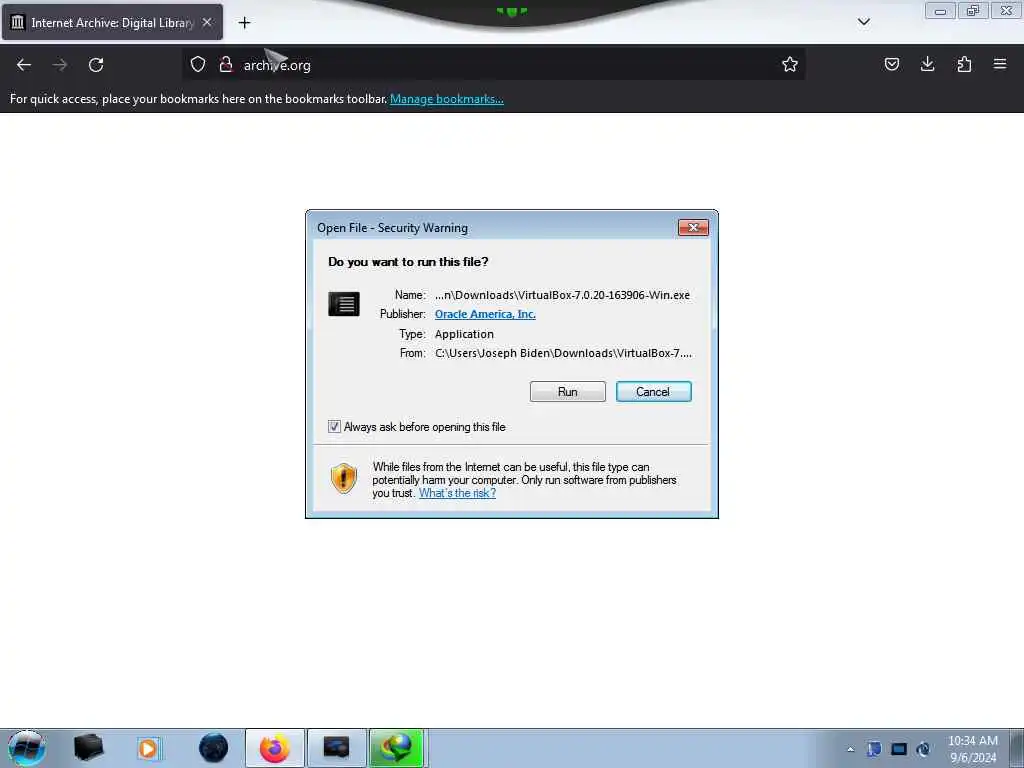Close the Internet Archive tab

tap(207, 22)
